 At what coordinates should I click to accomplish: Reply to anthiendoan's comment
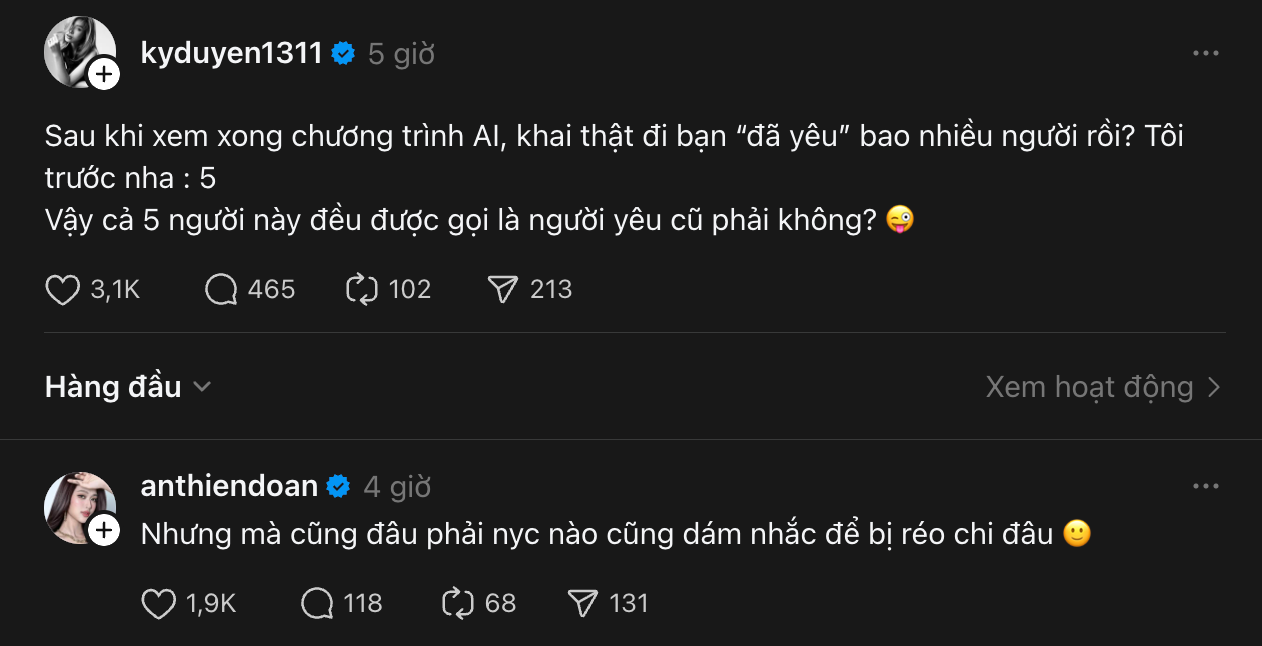pyautogui.click(x=316, y=603)
